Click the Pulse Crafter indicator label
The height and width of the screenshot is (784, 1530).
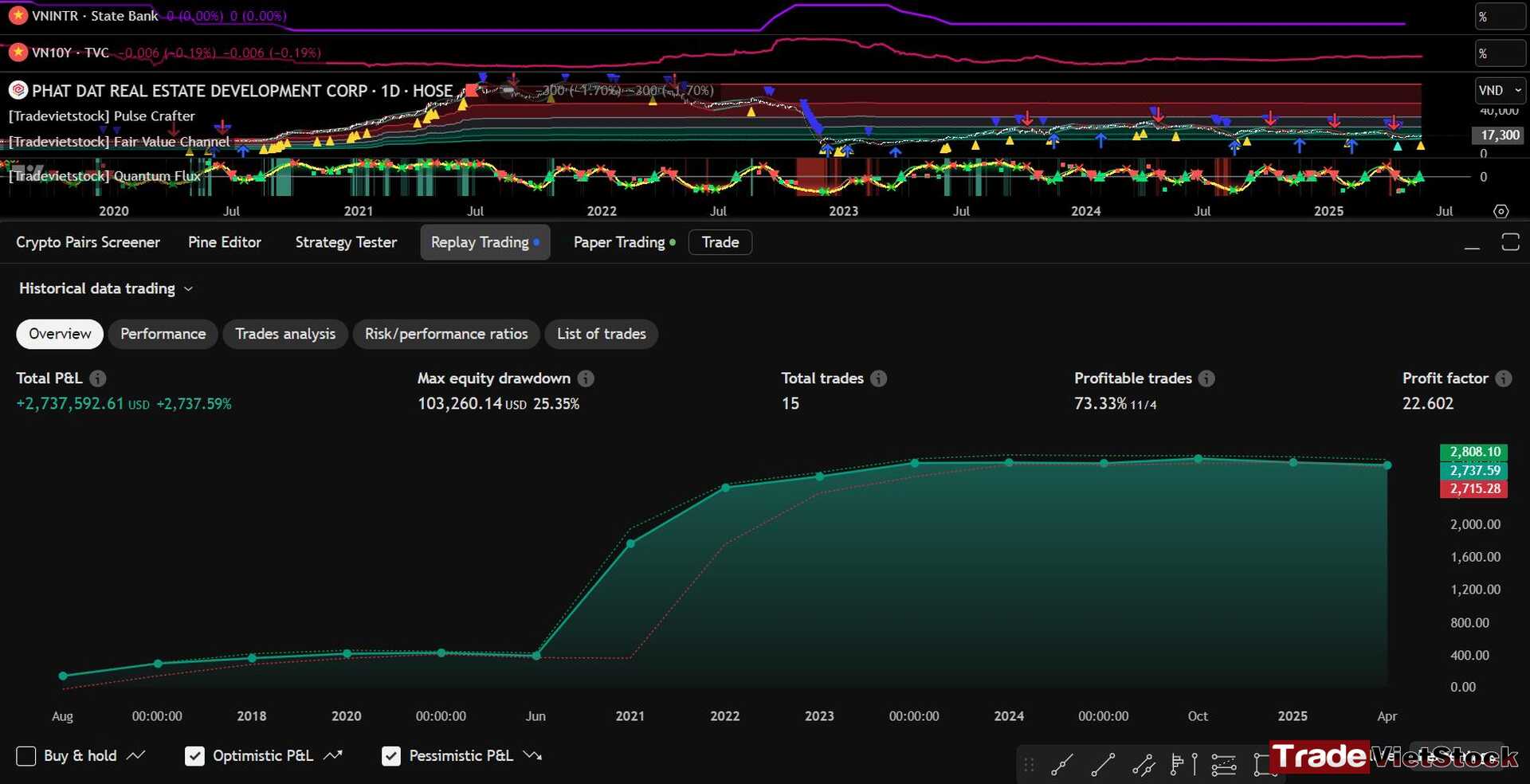pos(102,116)
